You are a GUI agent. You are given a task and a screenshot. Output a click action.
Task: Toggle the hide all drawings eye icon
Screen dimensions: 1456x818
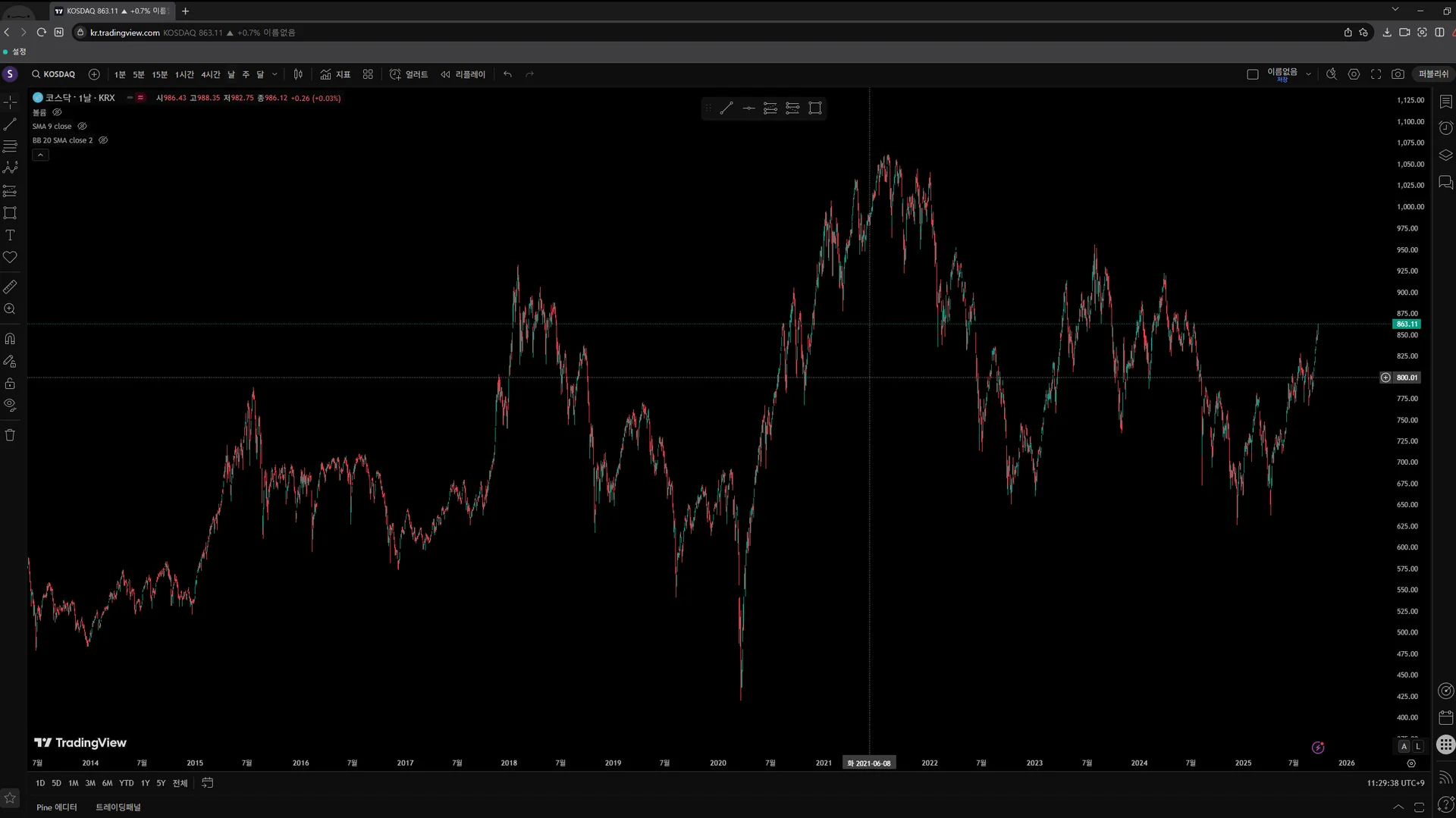tap(10, 405)
